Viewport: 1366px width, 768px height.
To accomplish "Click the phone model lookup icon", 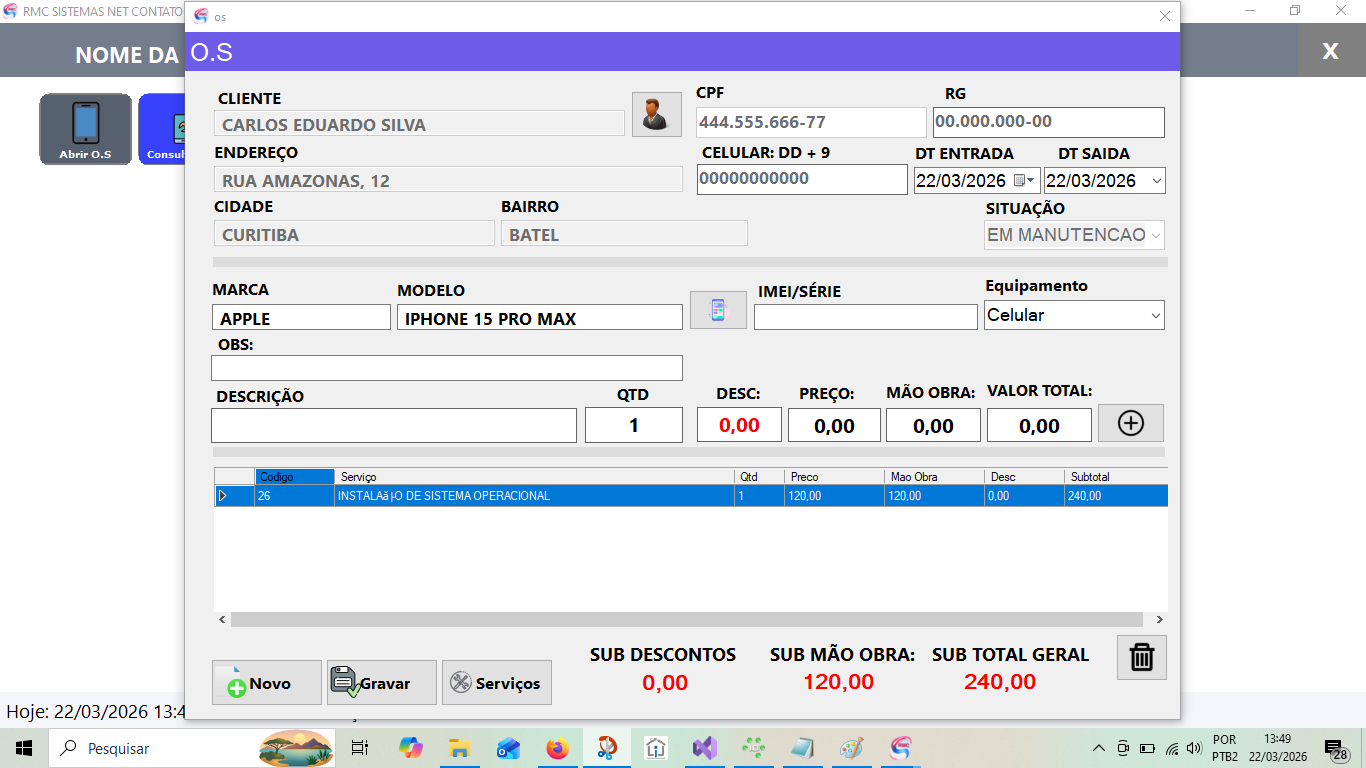I will (718, 310).
